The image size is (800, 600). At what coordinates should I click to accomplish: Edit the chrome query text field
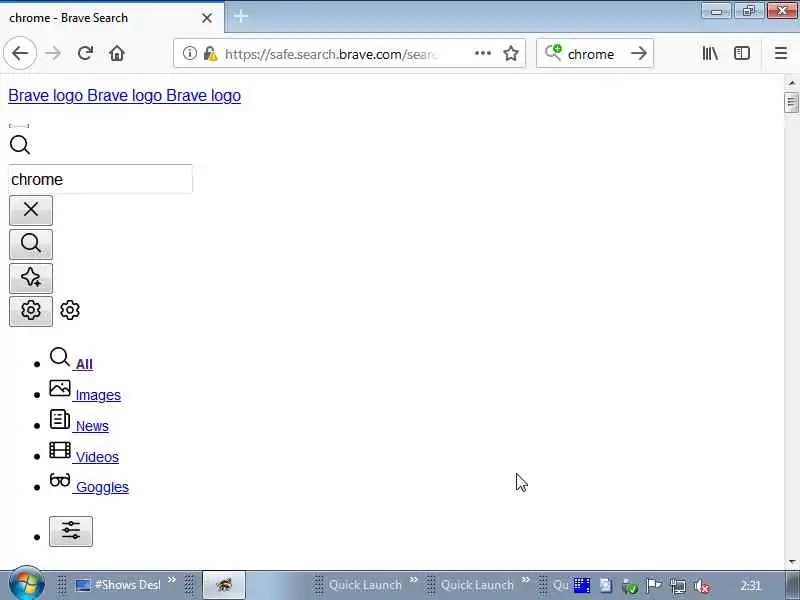click(101, 179)
